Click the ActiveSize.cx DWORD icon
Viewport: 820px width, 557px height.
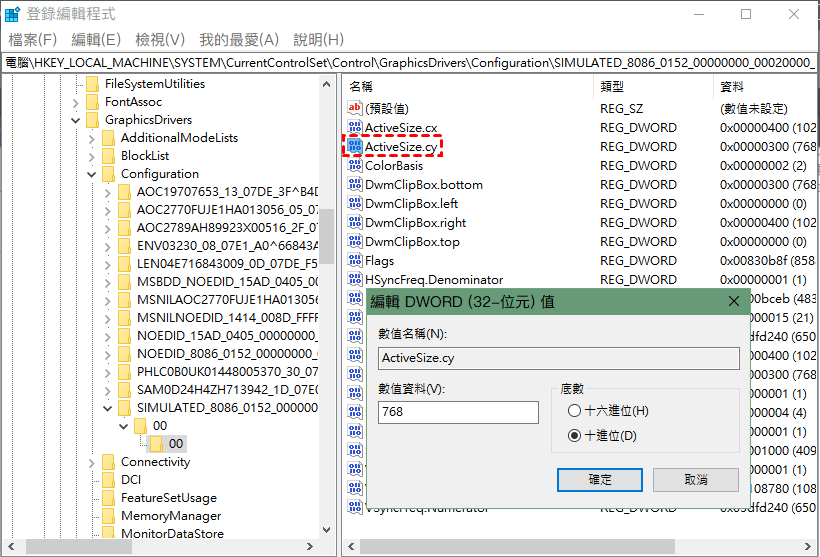click(x=355, y=127)
